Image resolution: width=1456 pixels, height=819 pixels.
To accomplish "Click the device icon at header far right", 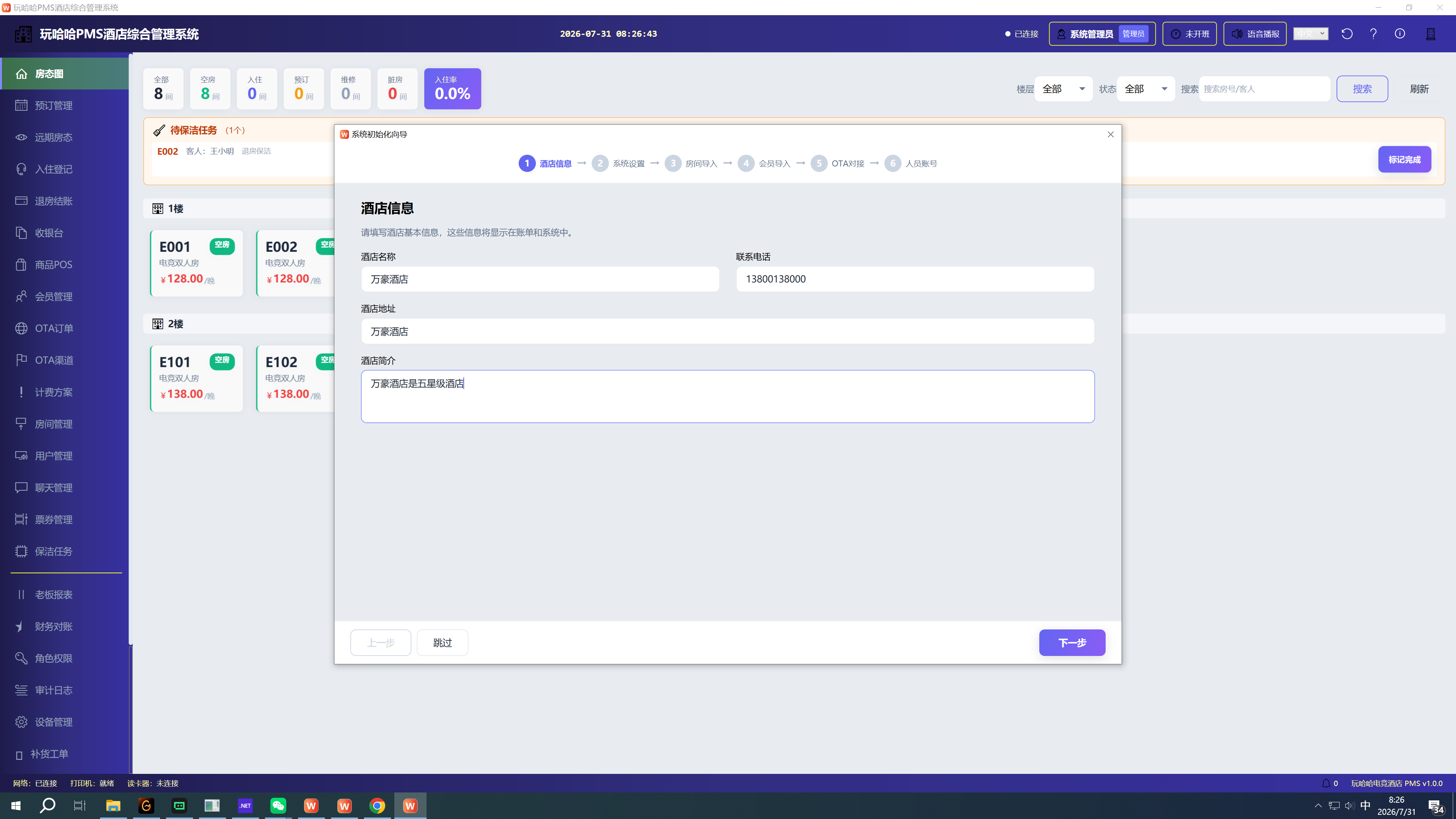I will (1431, 34).
